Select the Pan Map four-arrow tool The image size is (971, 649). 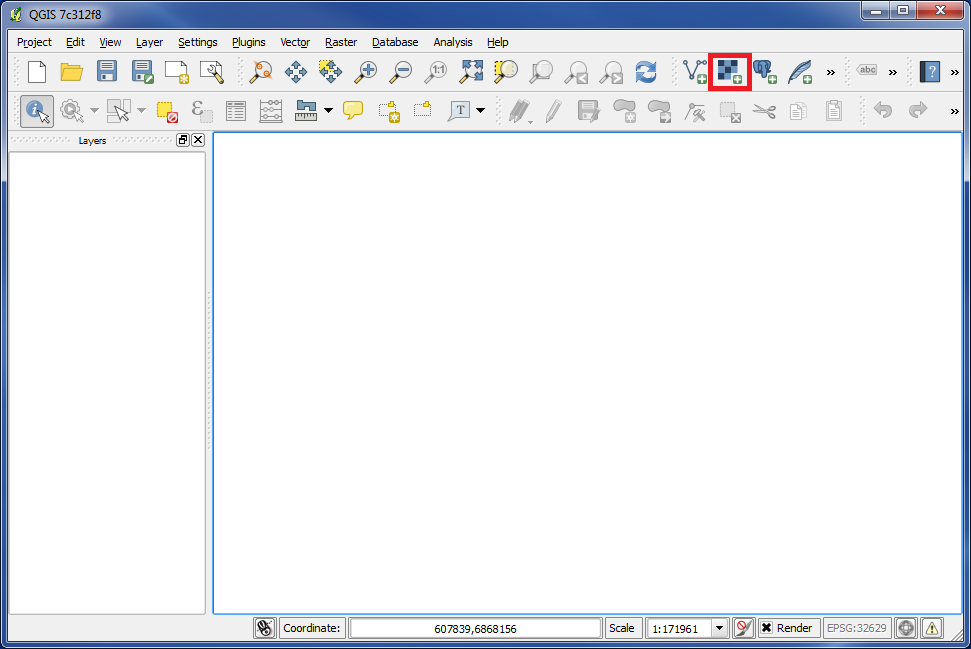tap(295, 72)
